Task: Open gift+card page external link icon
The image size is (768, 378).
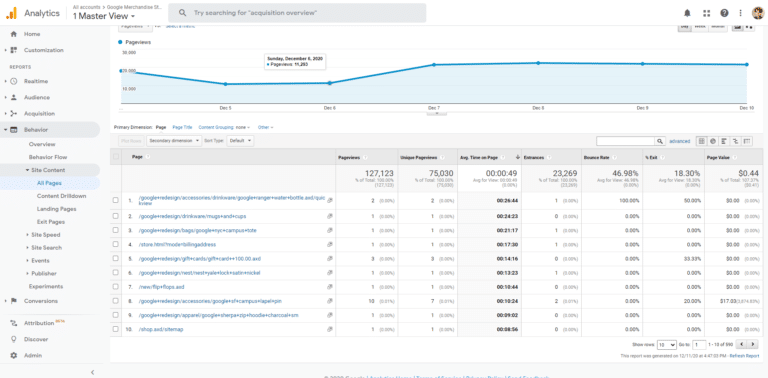Action: click(330, 259)
